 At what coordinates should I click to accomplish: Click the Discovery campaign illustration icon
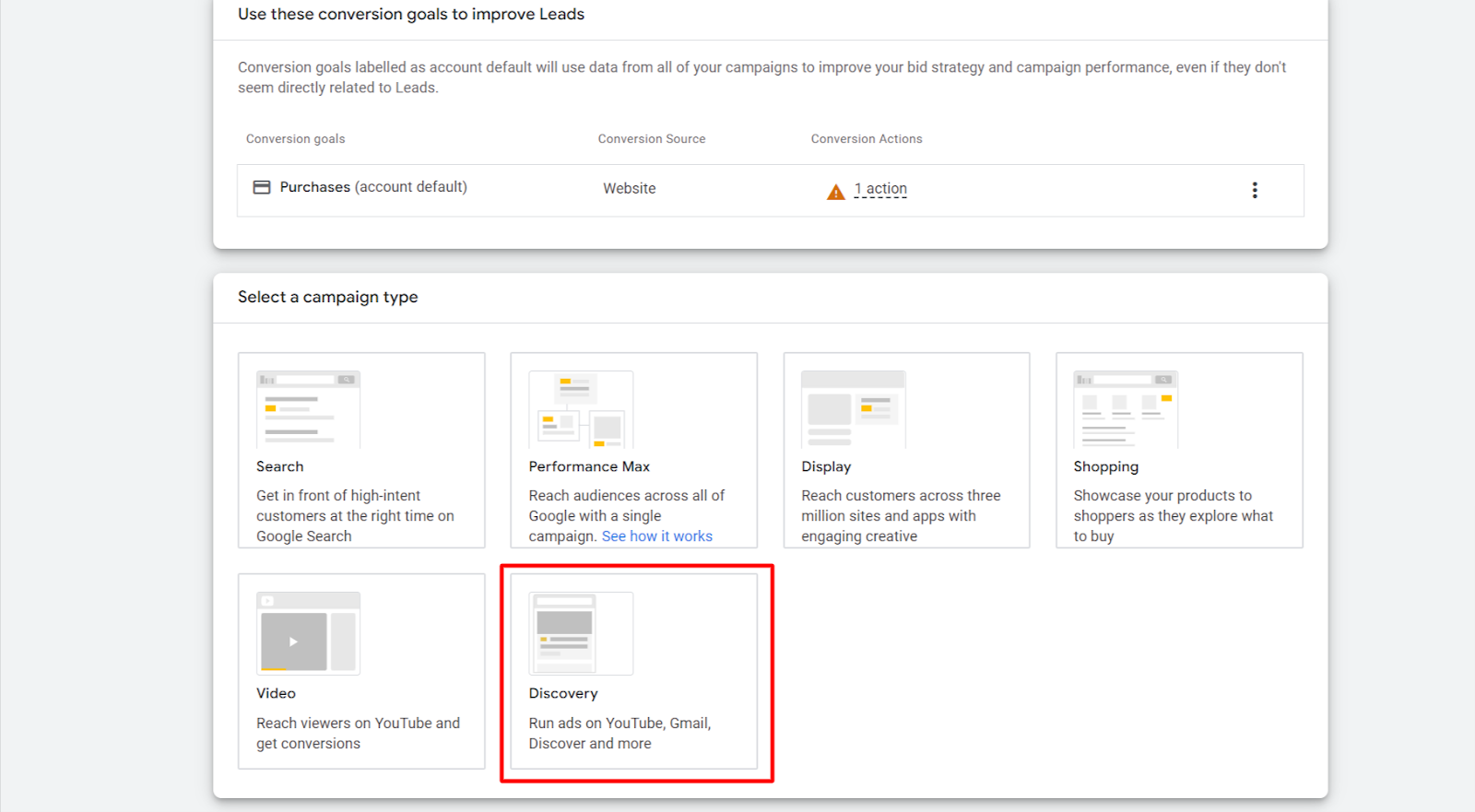(581, 633)
